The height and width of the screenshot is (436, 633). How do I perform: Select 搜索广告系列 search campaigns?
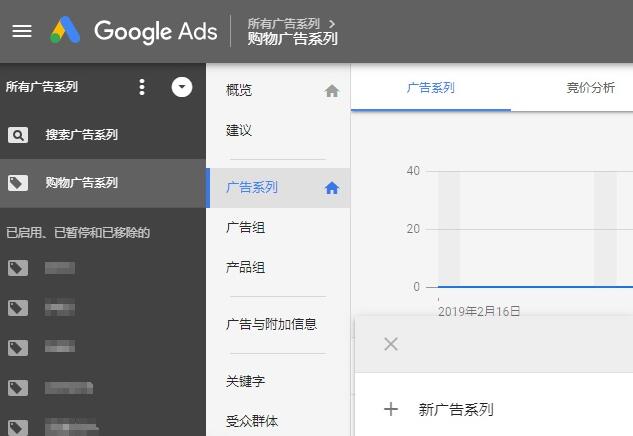81,135
